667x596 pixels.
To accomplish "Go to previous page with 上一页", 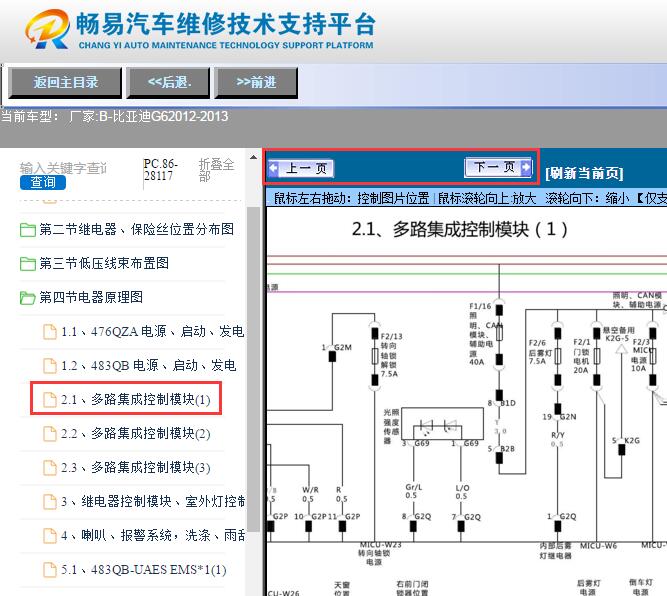I will (x=301, y=168).
